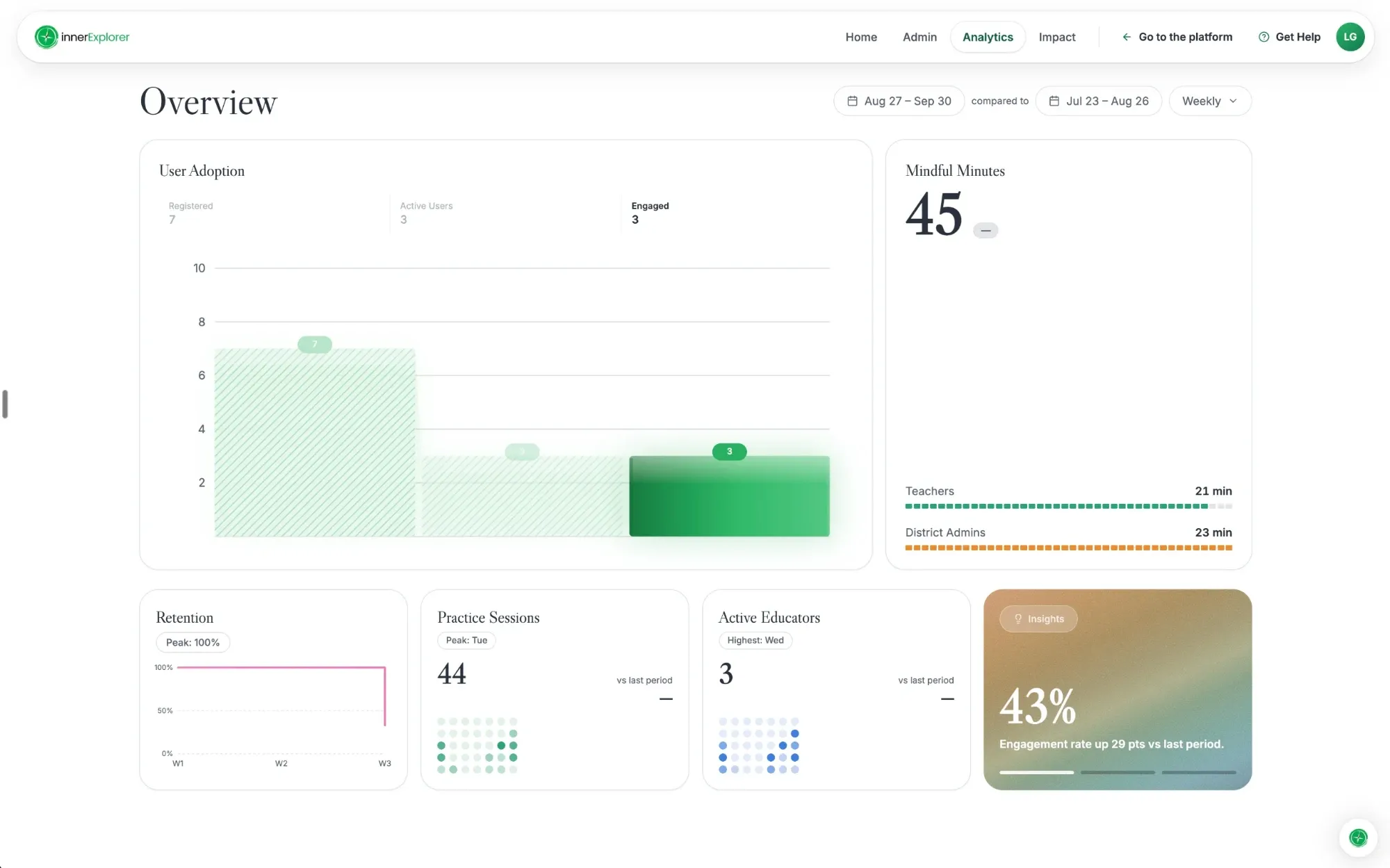This screenshot has height=868, width=1390.
Task: Expand the Weekly interval dropdown
Action: coord(1210,101)
